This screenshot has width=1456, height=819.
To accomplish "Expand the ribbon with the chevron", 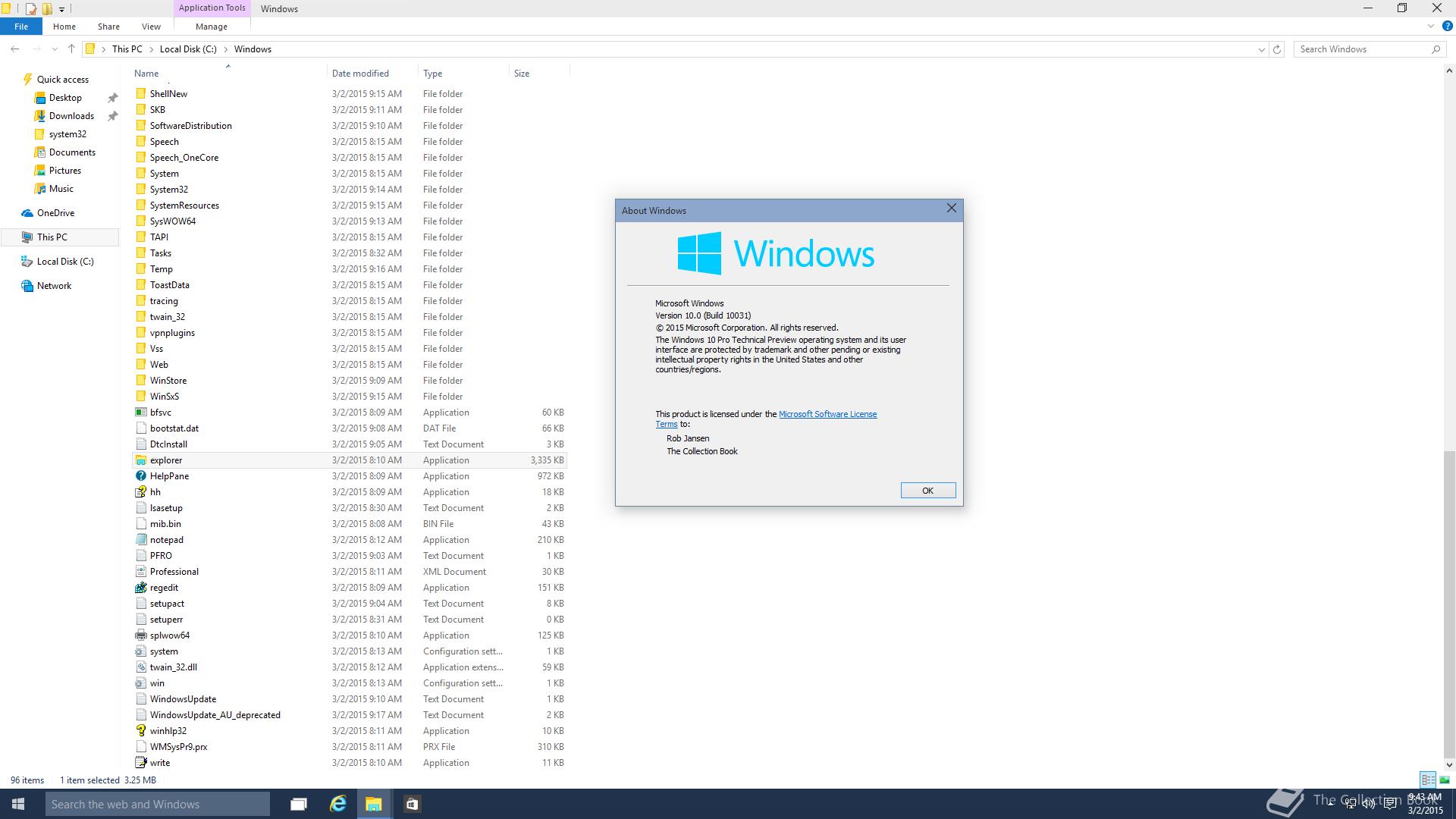I will click(x=1430, y=27).
